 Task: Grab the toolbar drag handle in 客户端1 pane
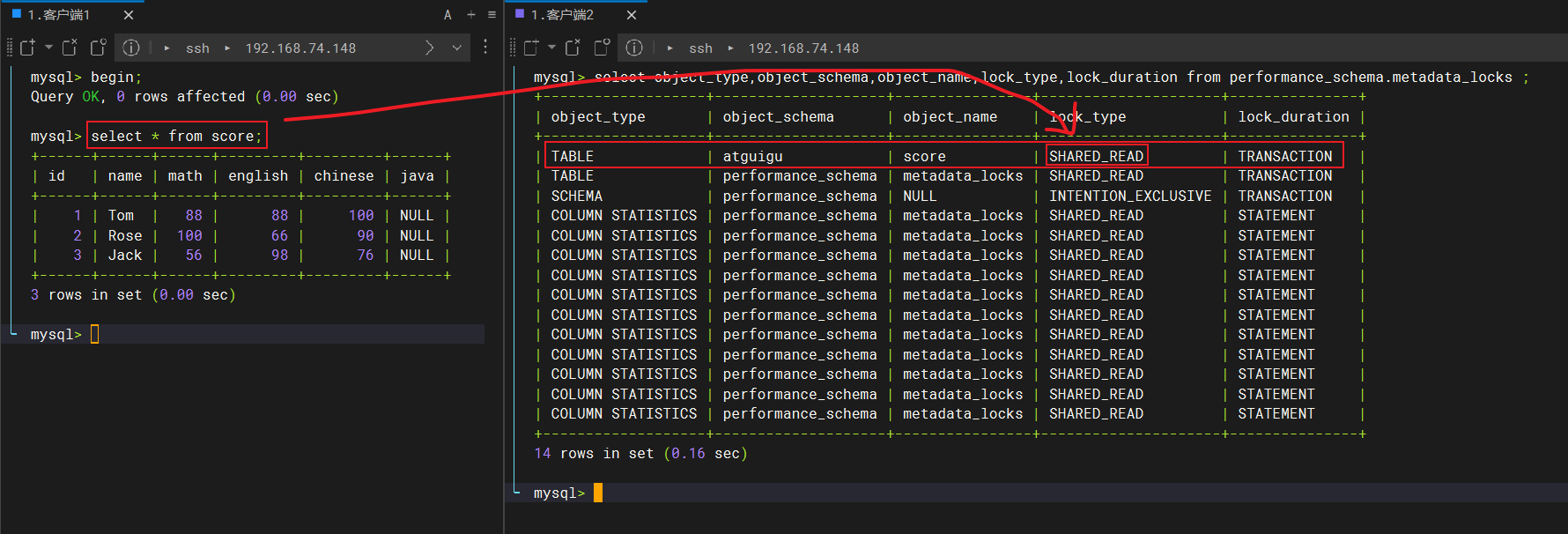(10, 48)
